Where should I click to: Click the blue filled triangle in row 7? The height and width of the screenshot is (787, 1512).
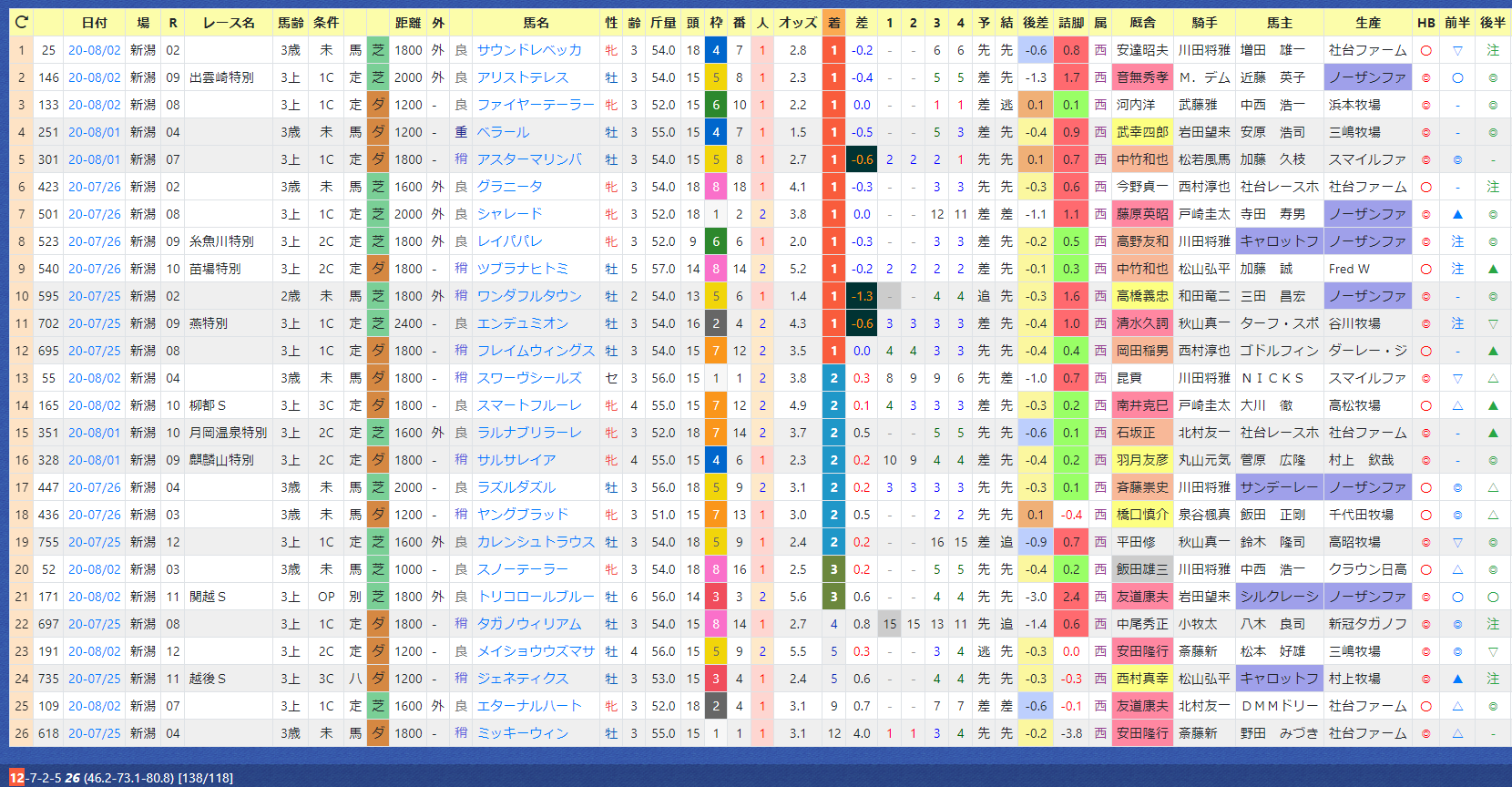pyautogui.click(x=1457, y=214)
